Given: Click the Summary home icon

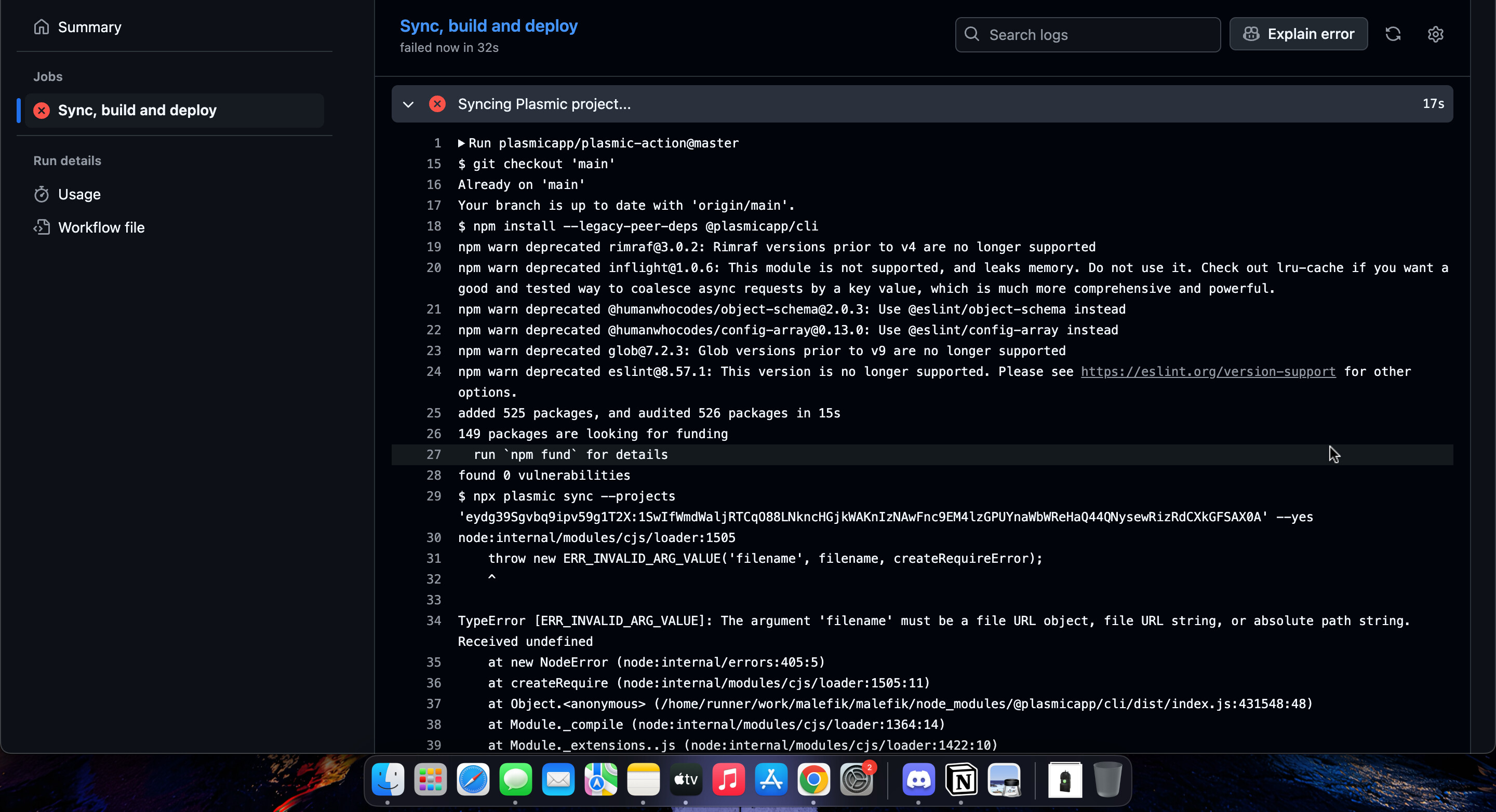Looking at the screenshot, I should 41,26.
